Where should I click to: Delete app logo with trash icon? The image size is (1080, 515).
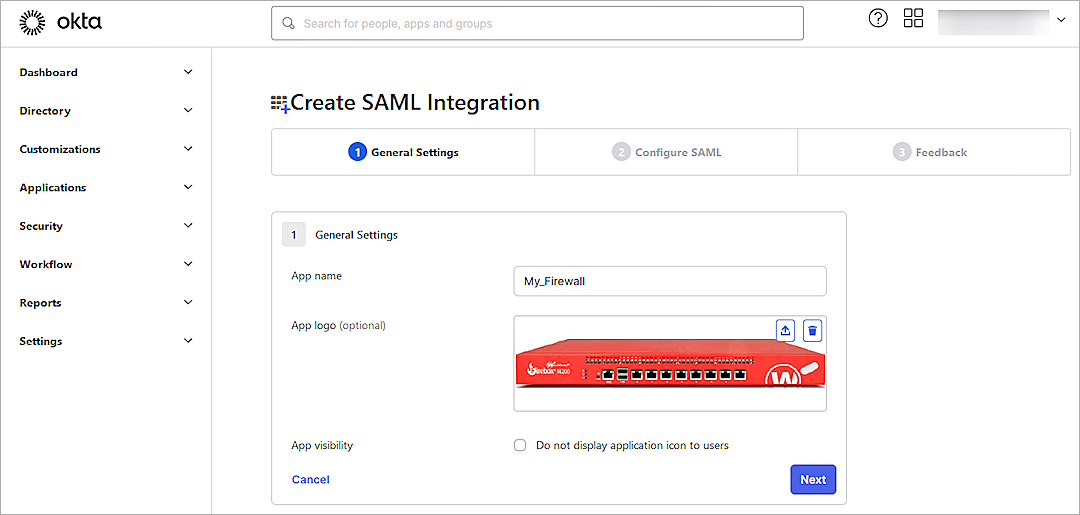(813, 331)
